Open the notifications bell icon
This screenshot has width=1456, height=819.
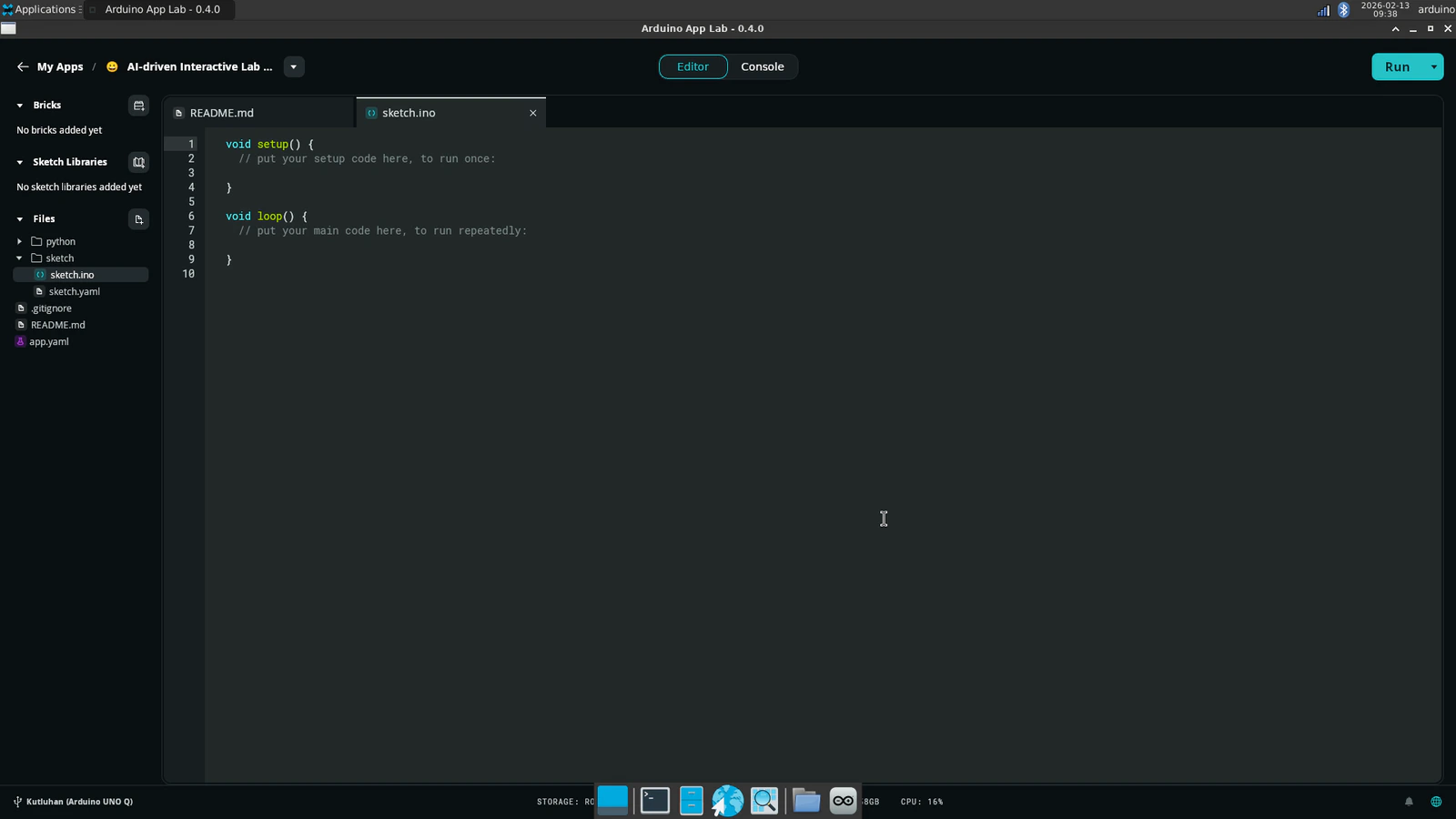click(1409, 802)
